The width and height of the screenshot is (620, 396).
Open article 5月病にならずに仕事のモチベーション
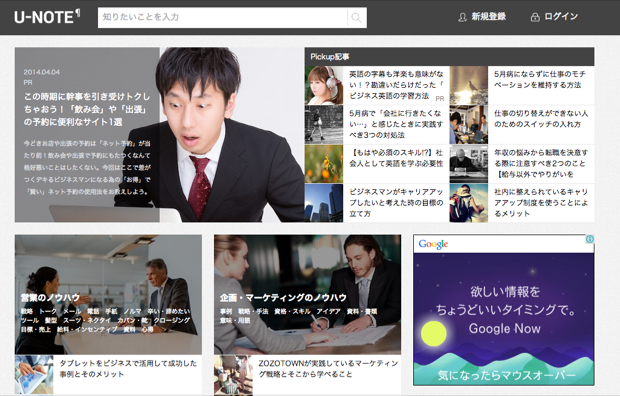(x=540, y=80)
